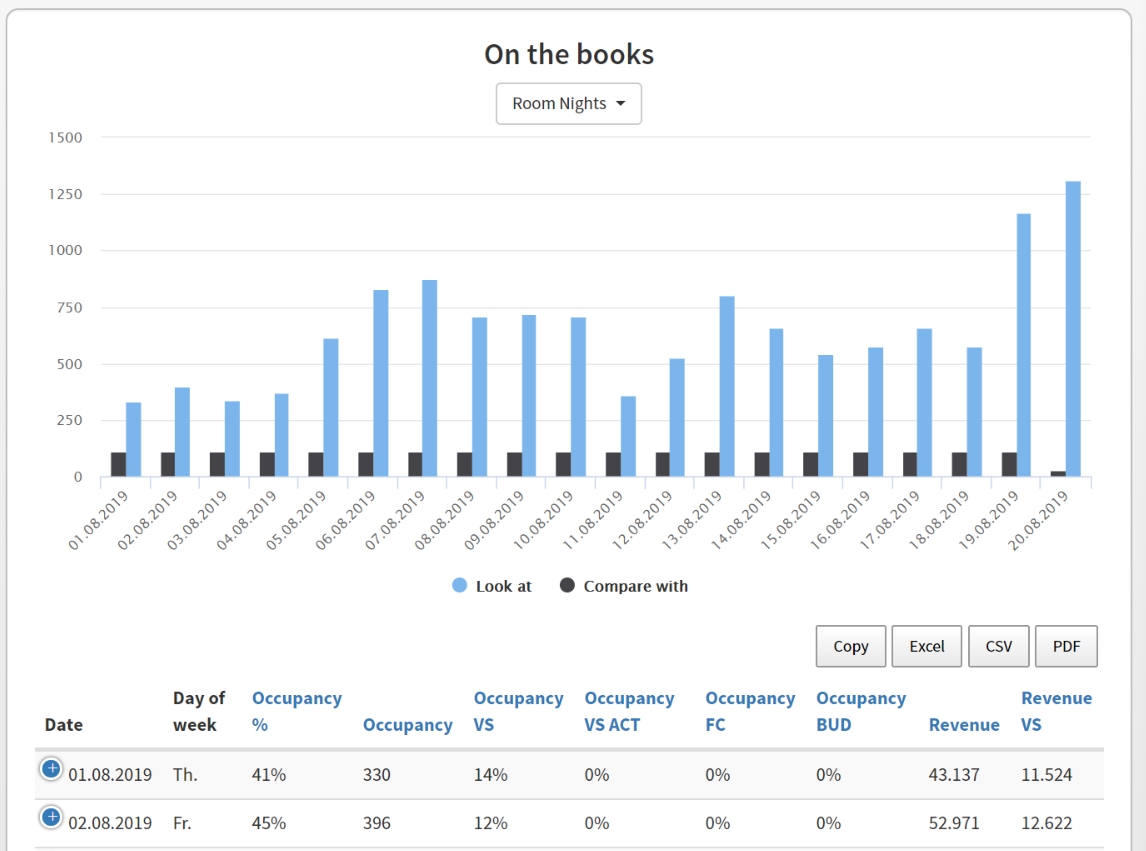This screenshot has width=1146, height=851.
Task: Export the table to Excel
Action: point(926,646)
